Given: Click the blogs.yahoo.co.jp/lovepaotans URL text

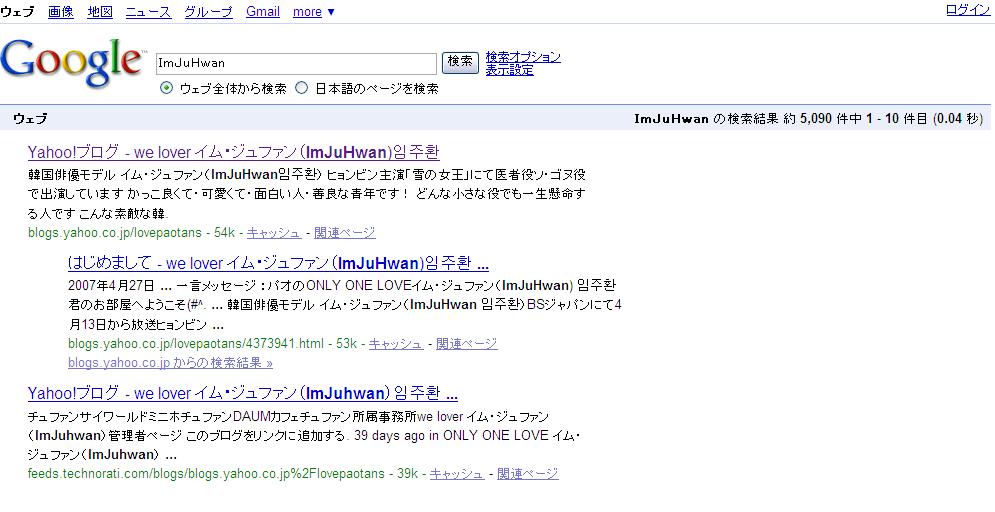Looking at the screenshot, I should click(115, 233).
